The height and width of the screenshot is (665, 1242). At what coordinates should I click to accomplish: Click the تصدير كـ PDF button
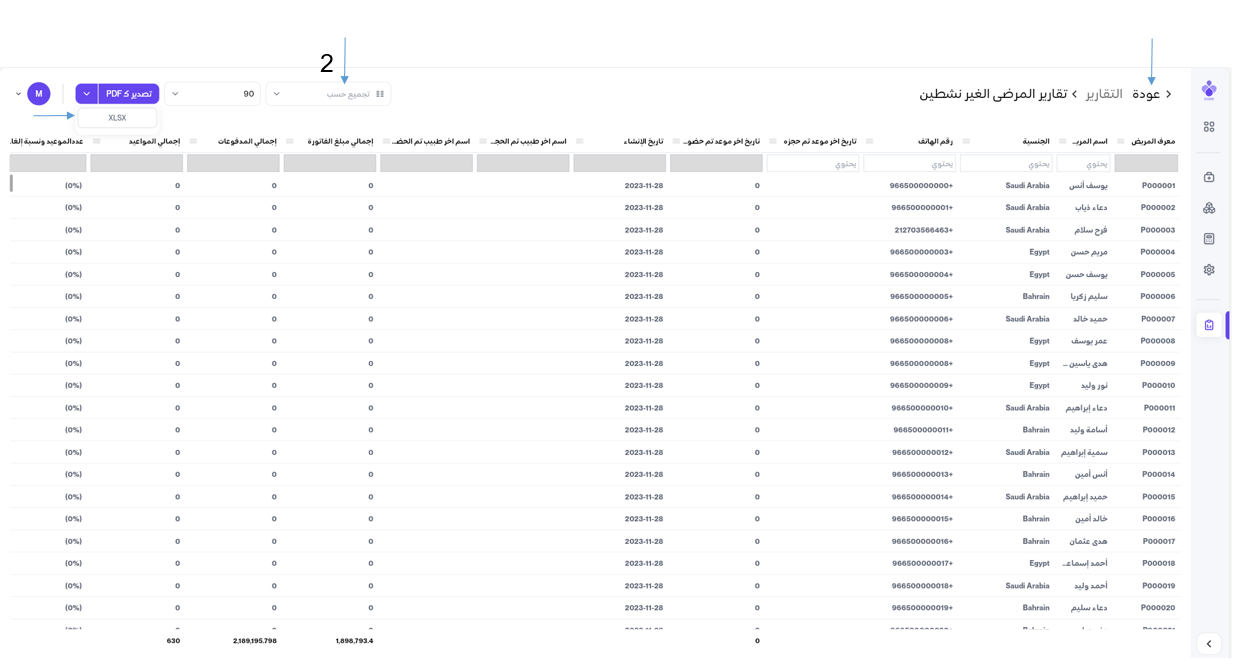(x=129, y=94)
